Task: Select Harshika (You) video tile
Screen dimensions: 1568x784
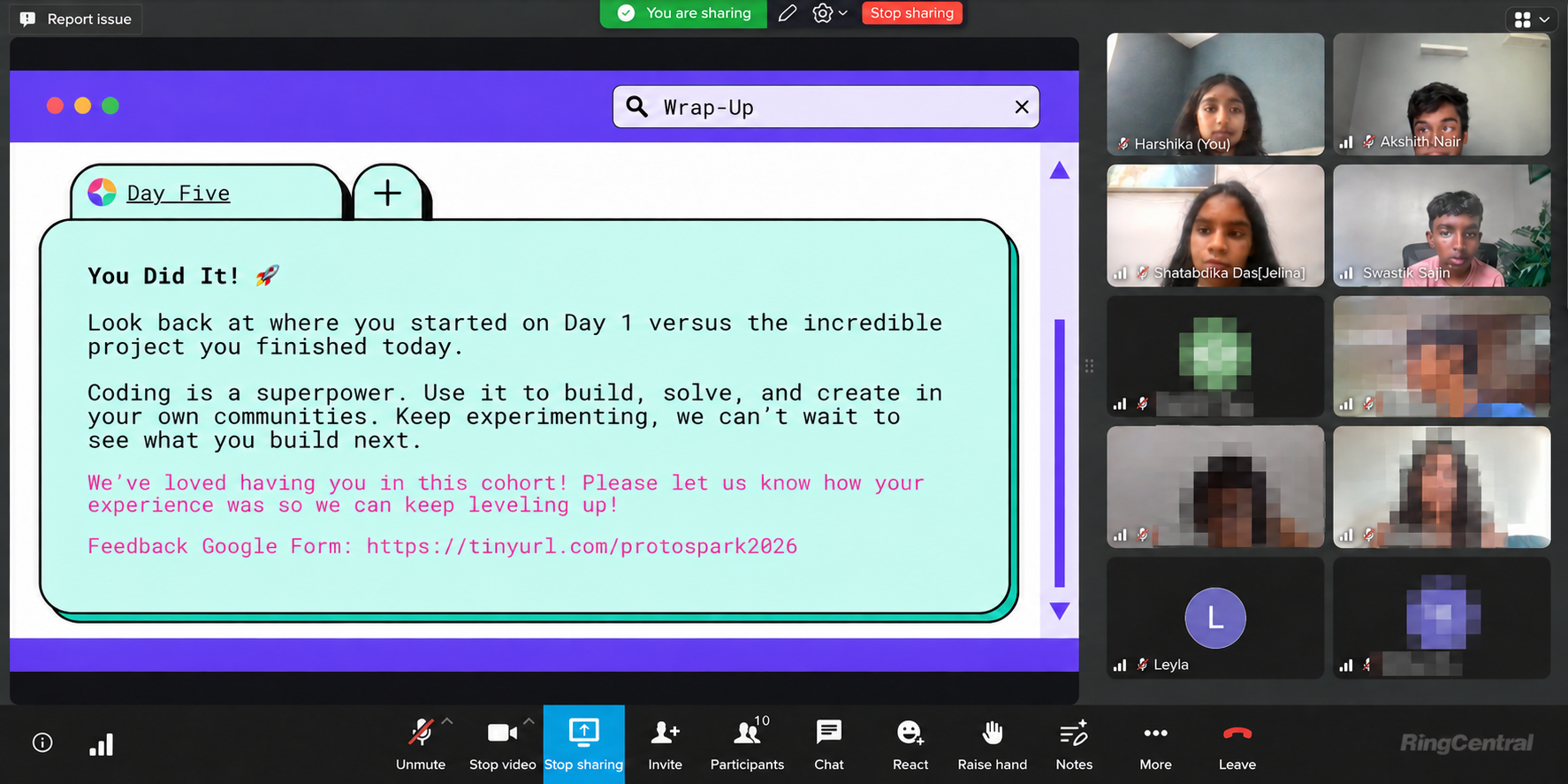Action: click(x=1215, y=95)
